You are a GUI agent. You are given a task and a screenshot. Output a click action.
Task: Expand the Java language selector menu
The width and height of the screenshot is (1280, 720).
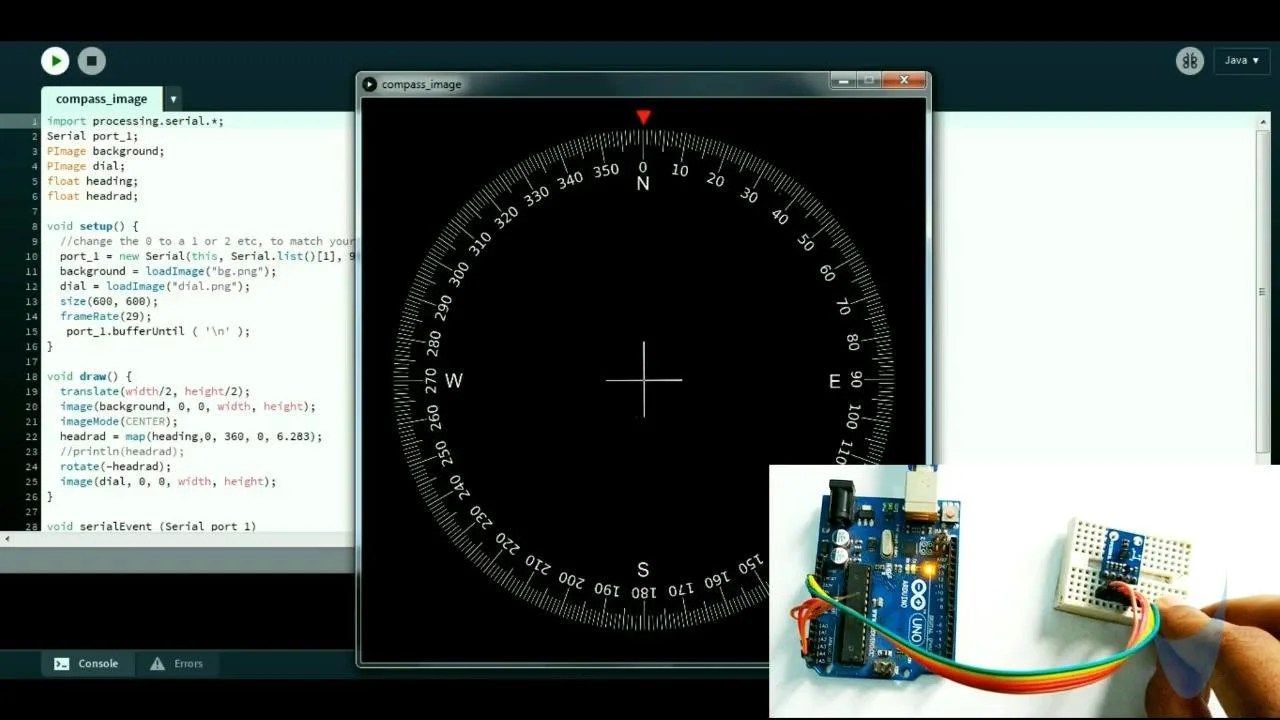1241,60
